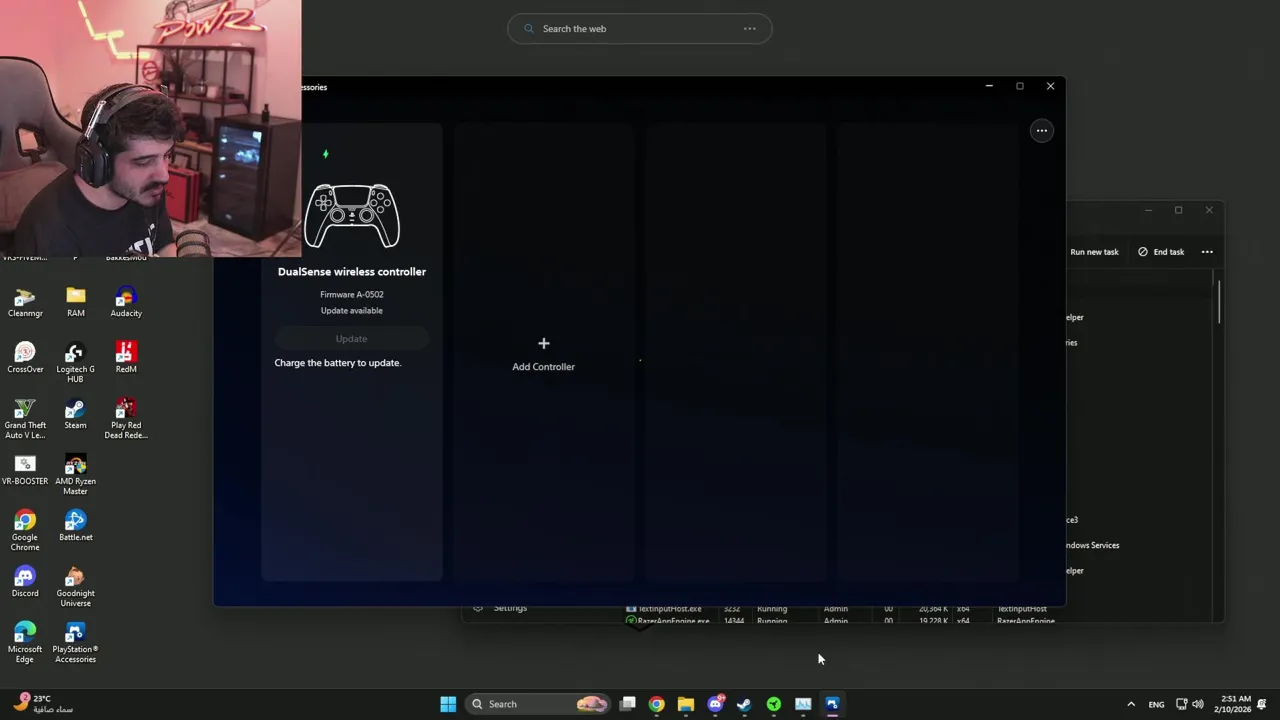The height and width of the screenshot is (720, 1280).
Task: Open the Windows Start menu
Action: 448,704
